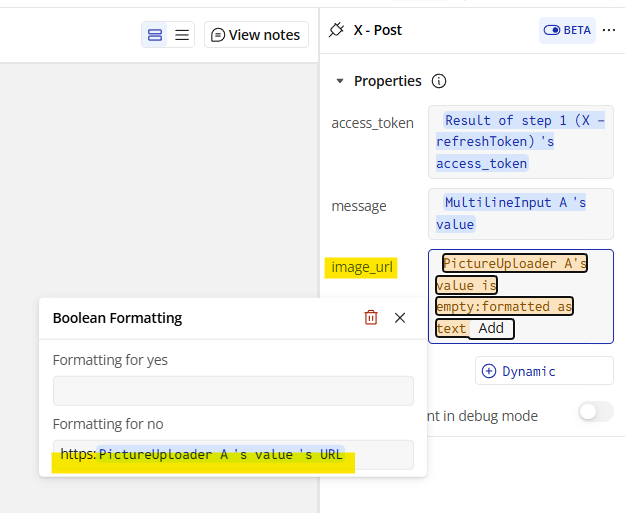This screenshot has height=513, width=625.
Task: Open the access_token dynamic expression field
Action: 521,142
